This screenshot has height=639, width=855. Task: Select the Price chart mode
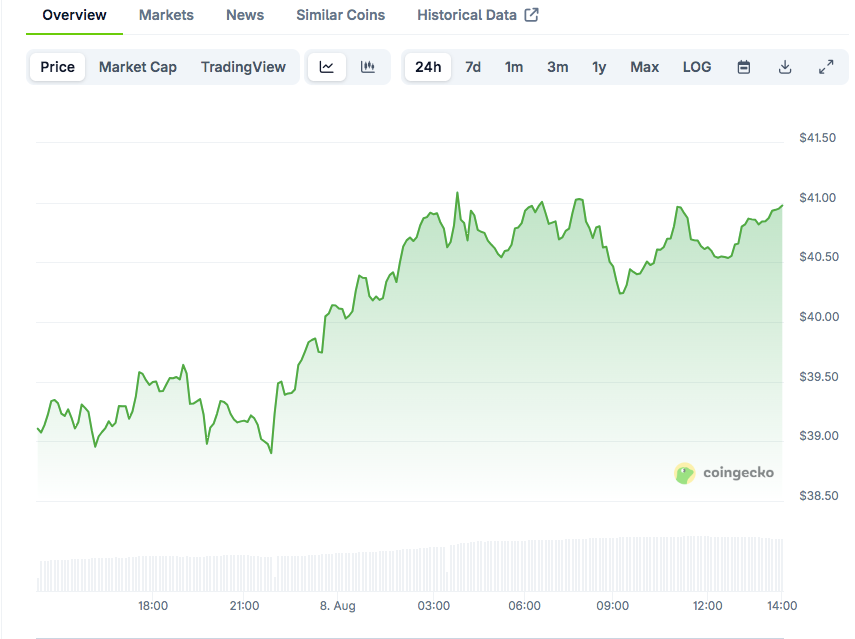coord(57,67)
